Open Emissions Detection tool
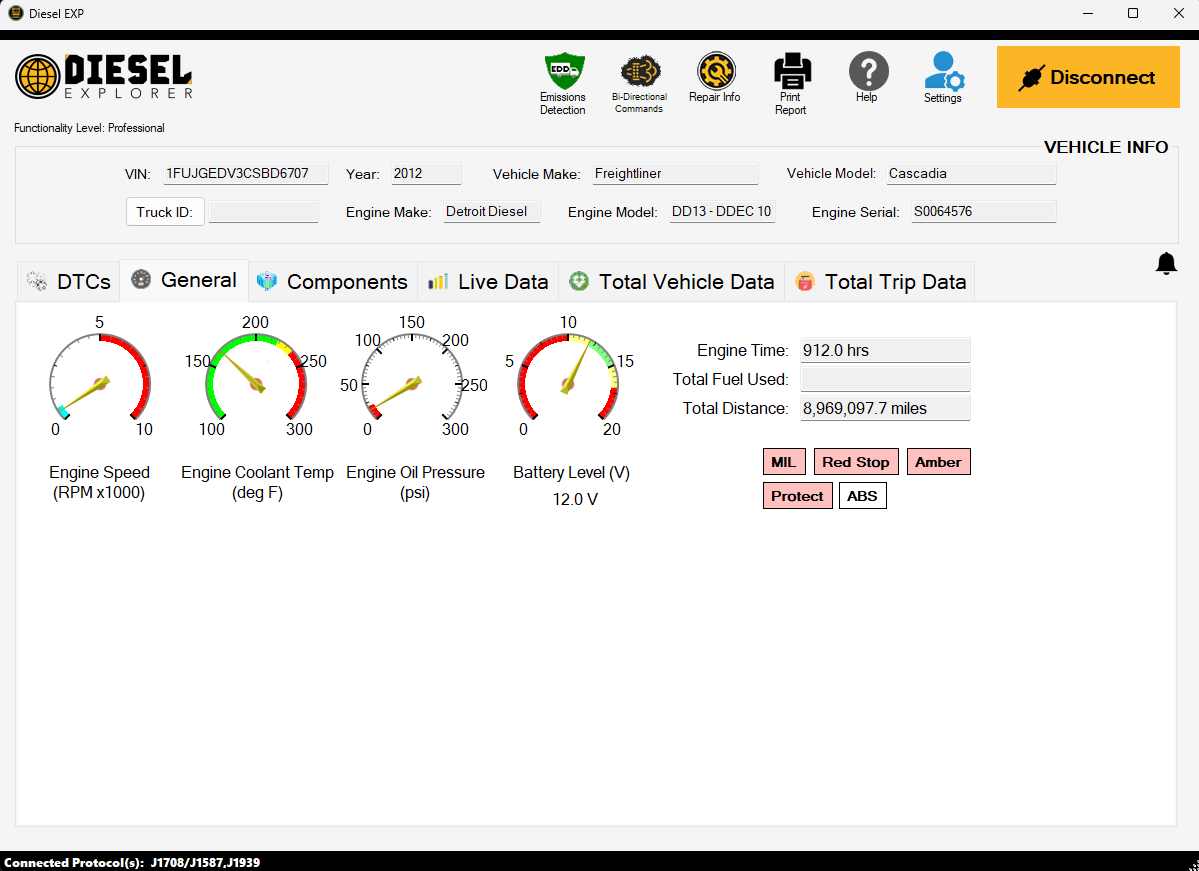Image resolution: width=1199 pixels, height=871 pixels. pyautogui.click(x=564, y=83)
